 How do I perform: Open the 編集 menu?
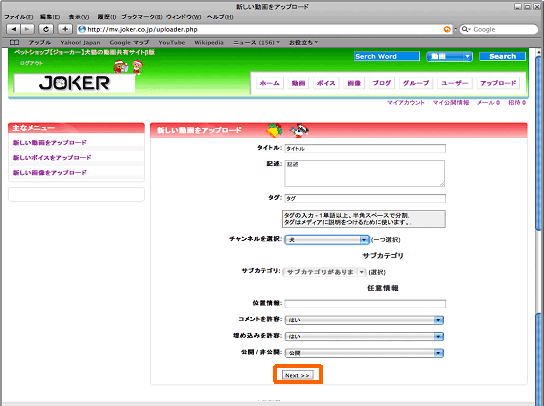(50, 17)
